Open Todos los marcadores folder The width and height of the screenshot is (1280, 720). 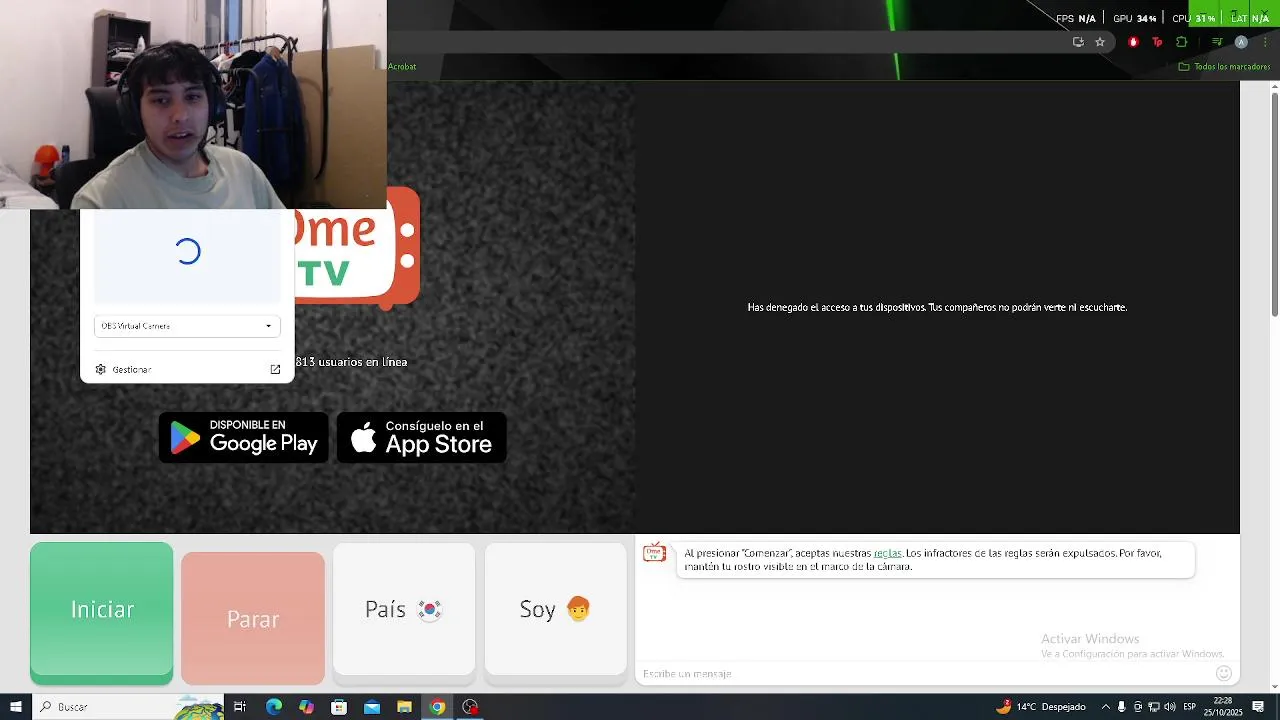[x=1224, y=67]
